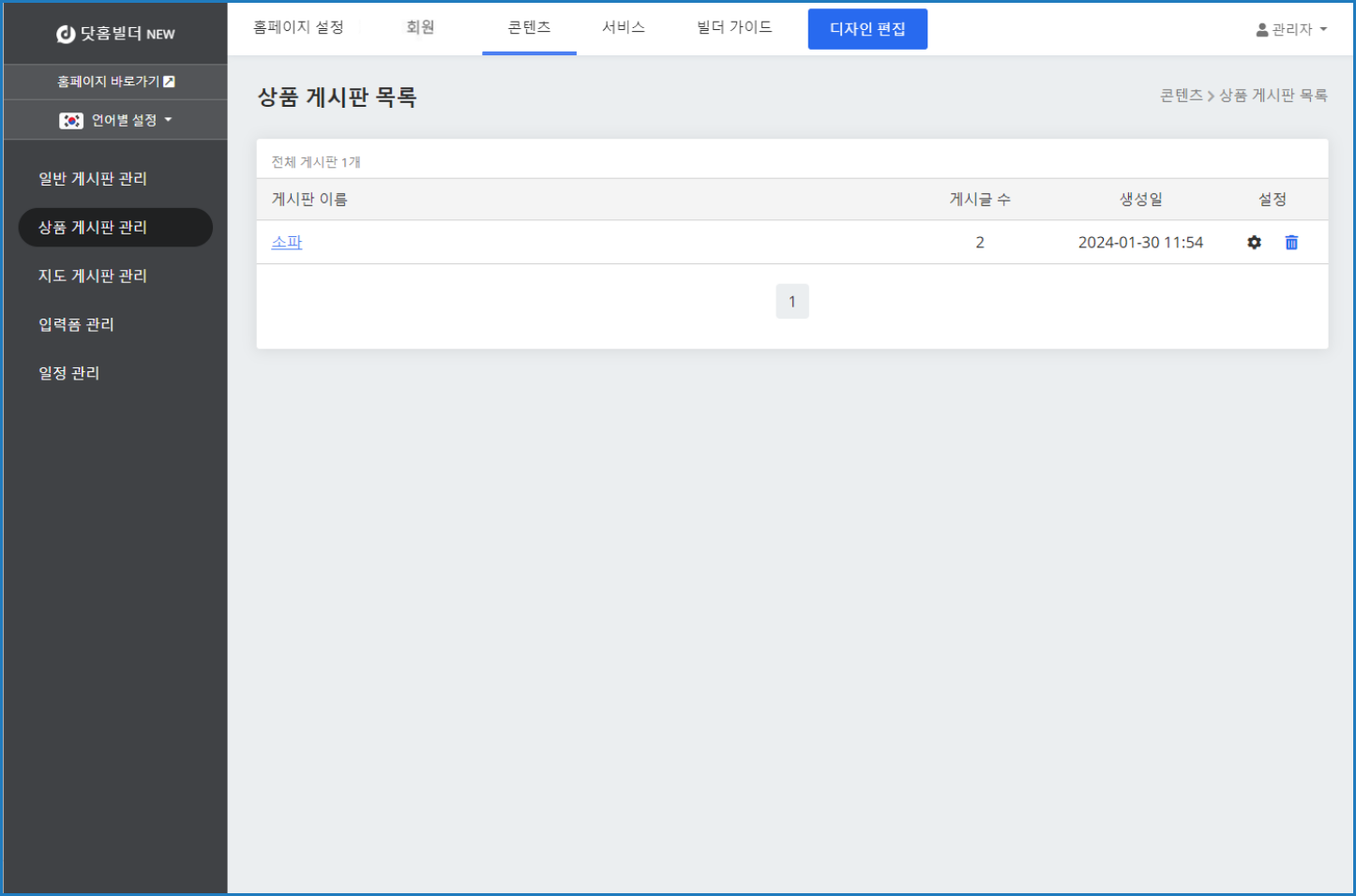
Task: Open the 관리자 account dropdown
Action: (1291, 30)
